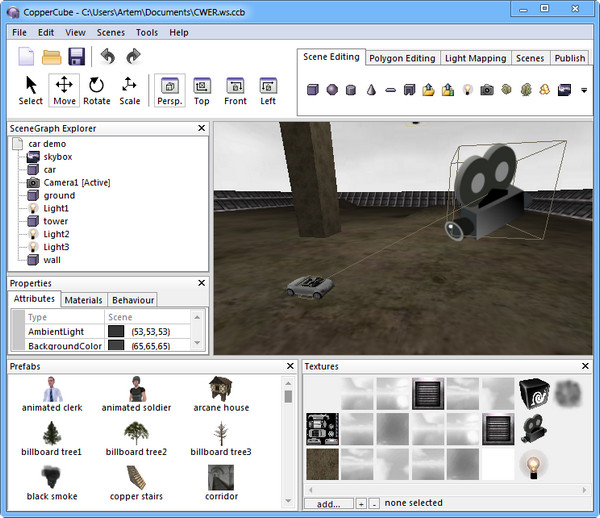Select the Rotate tool
Screen dimensions: 600x518
[x=97, y=90]
